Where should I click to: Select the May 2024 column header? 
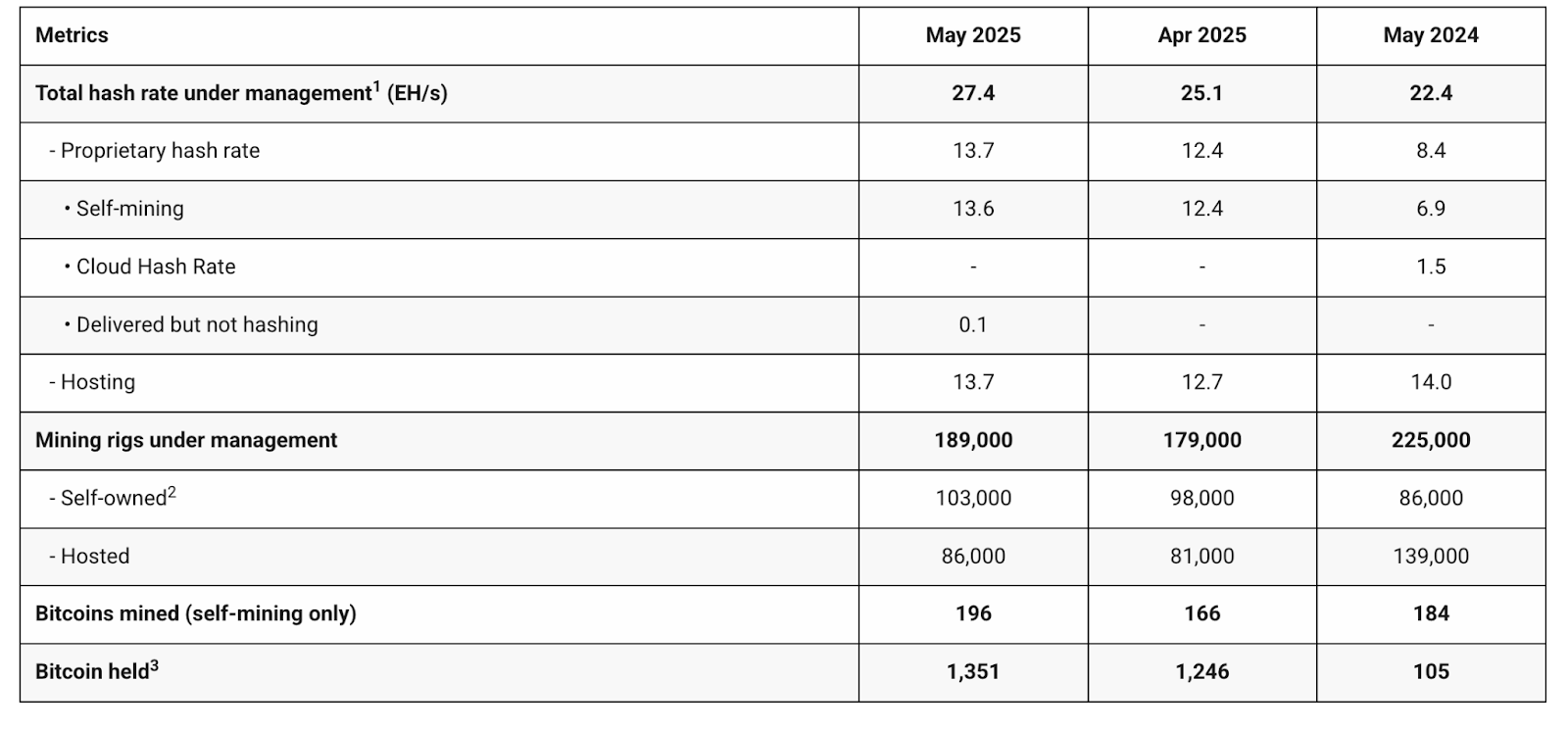pyautogui.click(x=1430, y=35)
